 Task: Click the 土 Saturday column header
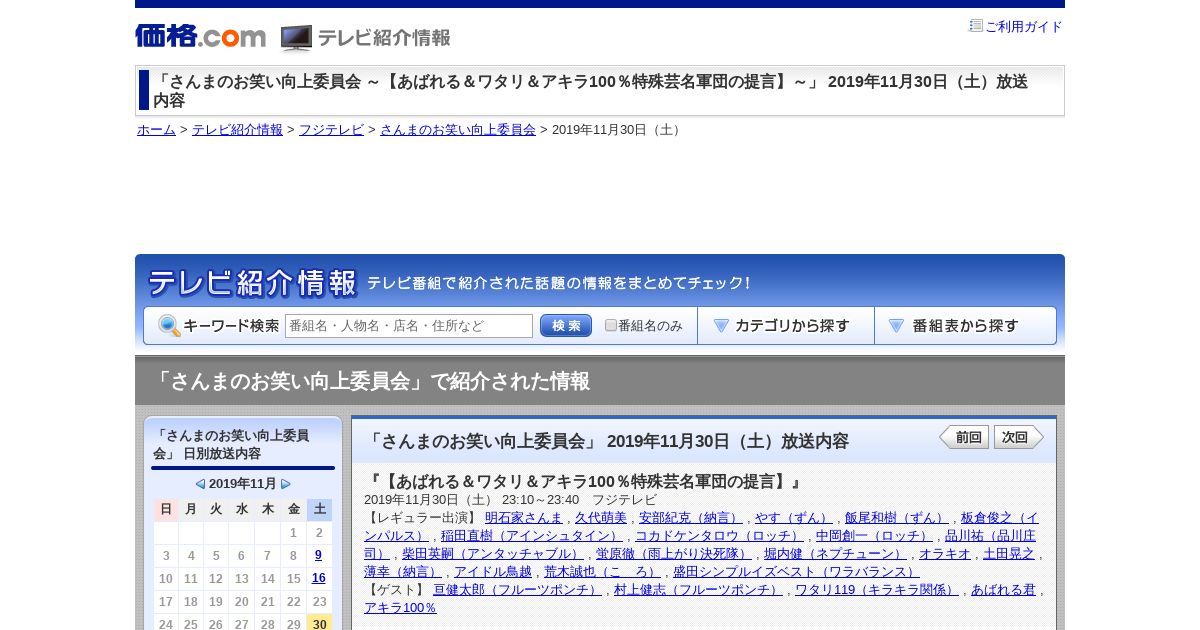pos(319,509)
